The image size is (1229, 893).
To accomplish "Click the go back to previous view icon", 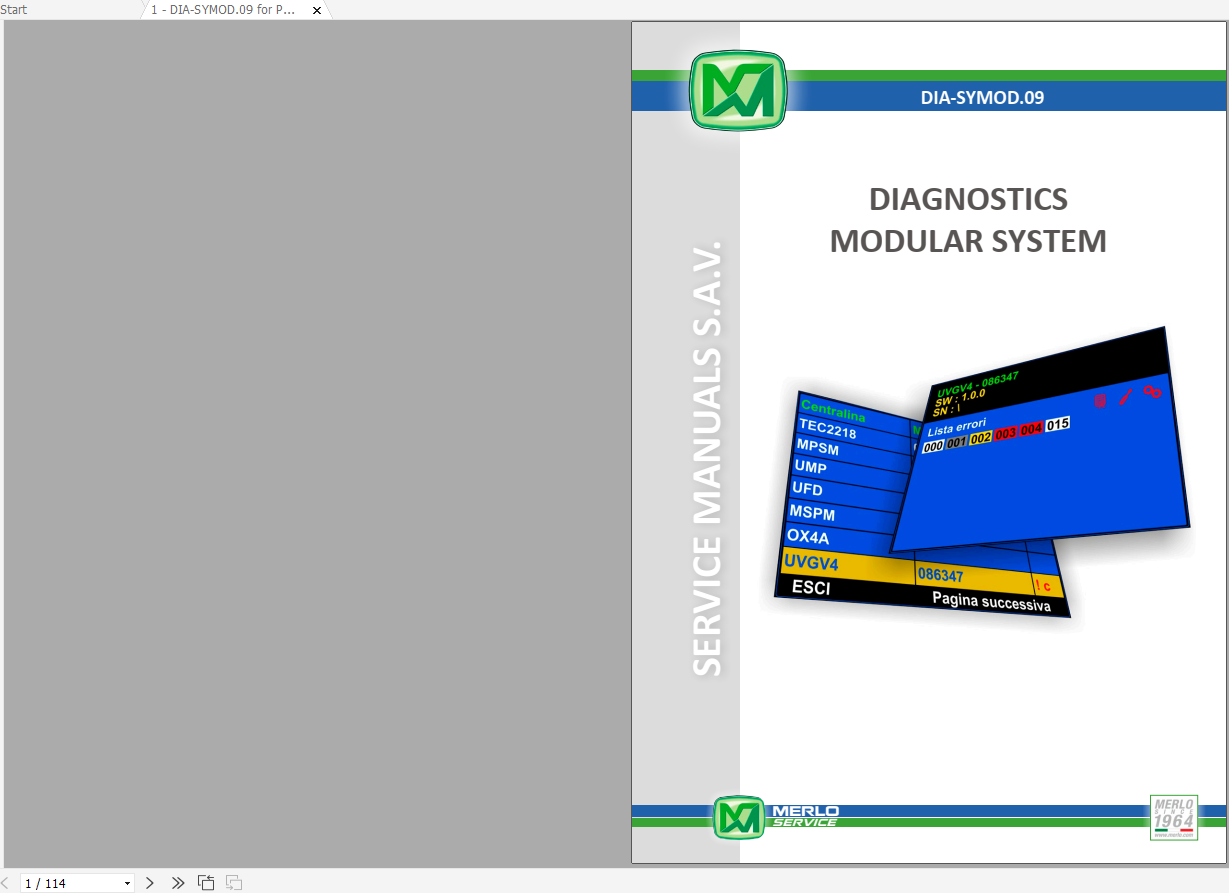I will (206, 883).
